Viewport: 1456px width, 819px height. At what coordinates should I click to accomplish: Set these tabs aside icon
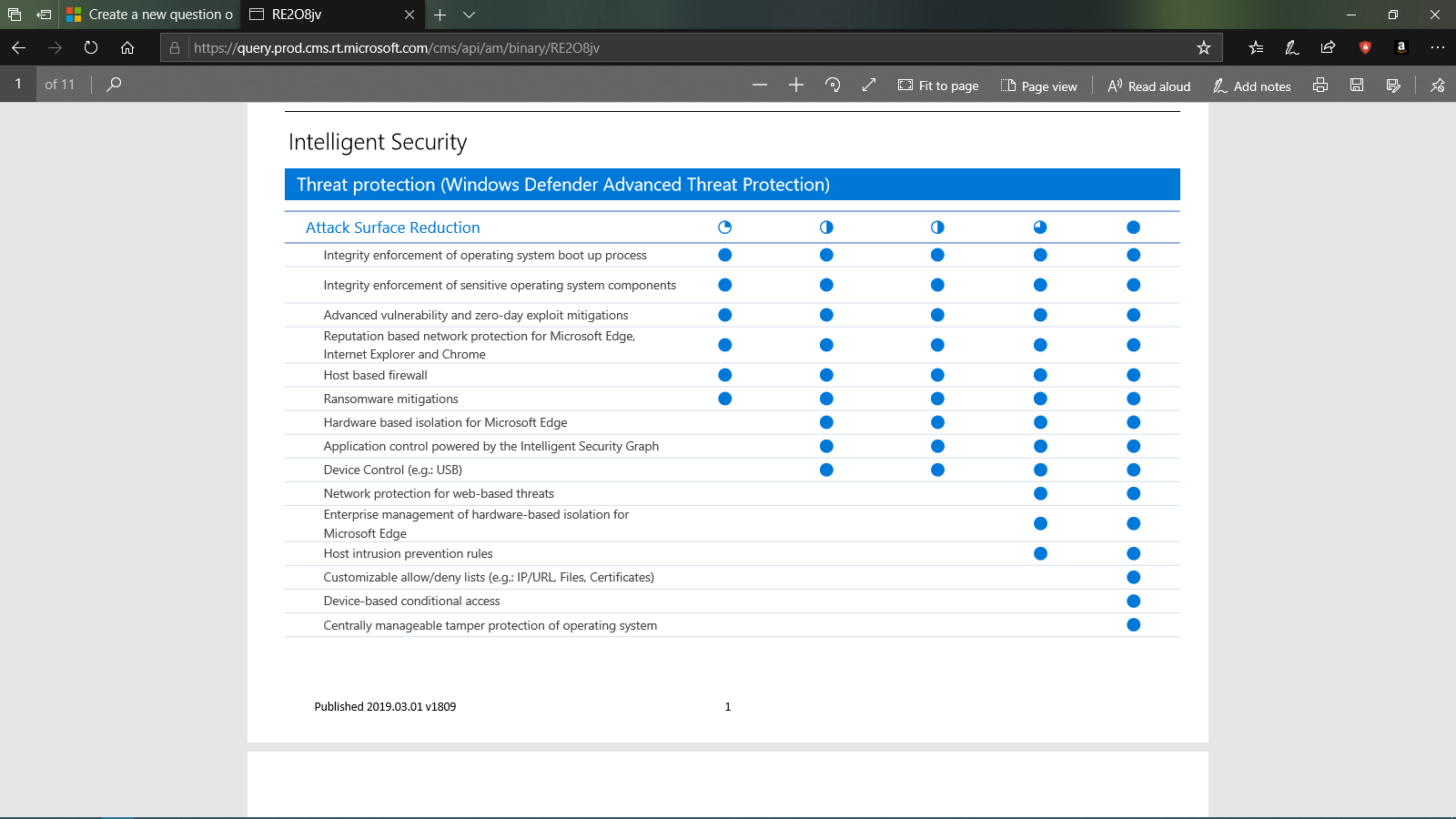(x=44, y=15)
